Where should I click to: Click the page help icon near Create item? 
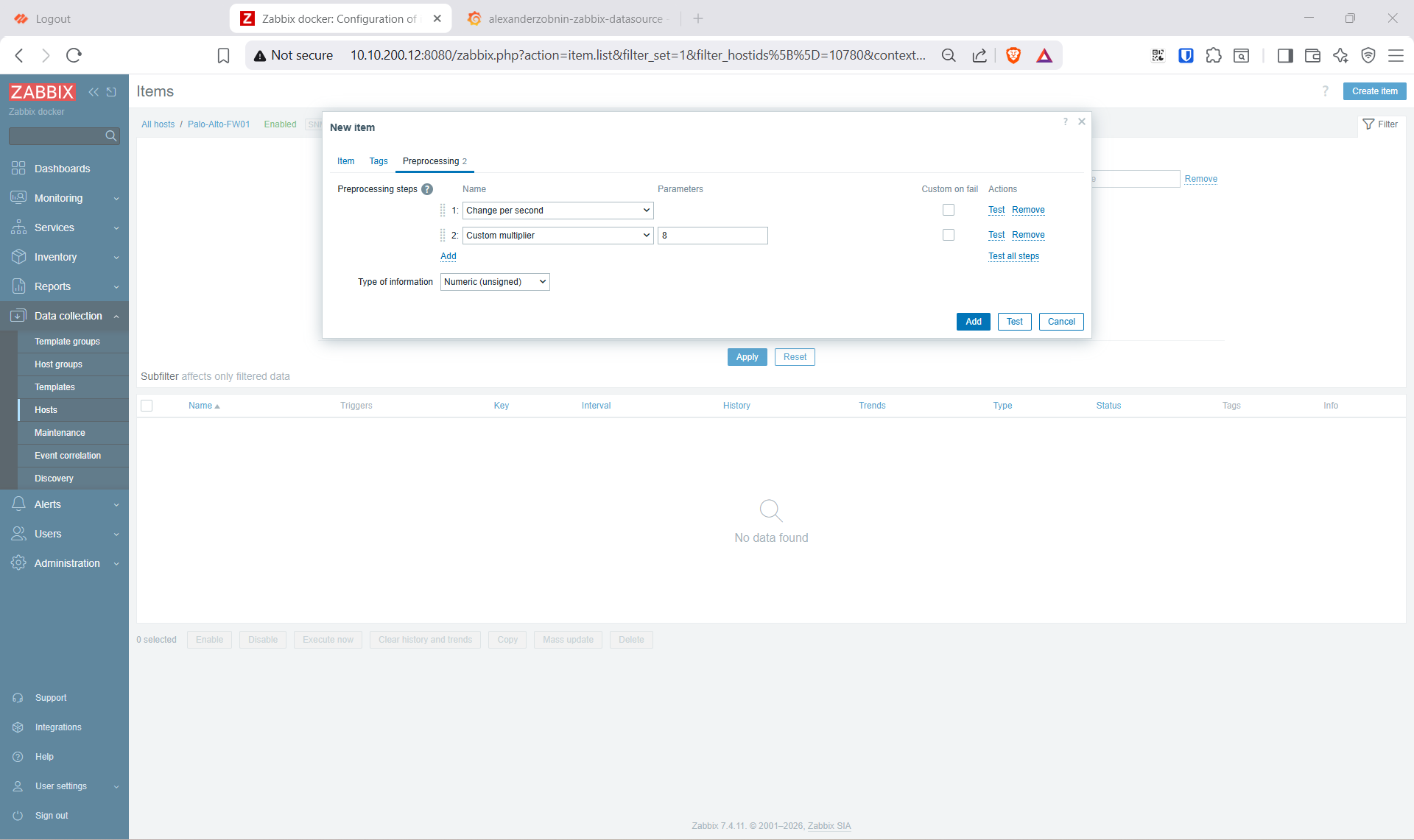pyautogui.click(x=1325, y=91)
